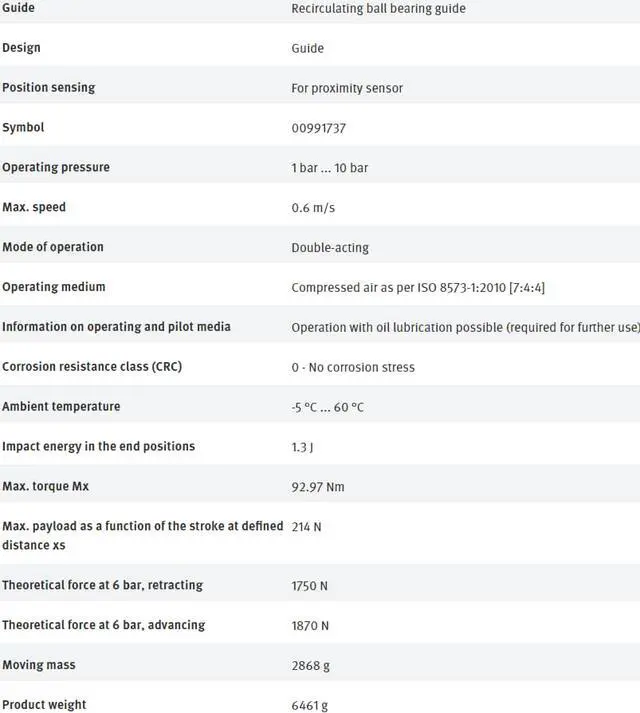Click the oil lubrication information value
Image resolution: width=640 pixels, height=713 pixels.
tap(465, 327)
